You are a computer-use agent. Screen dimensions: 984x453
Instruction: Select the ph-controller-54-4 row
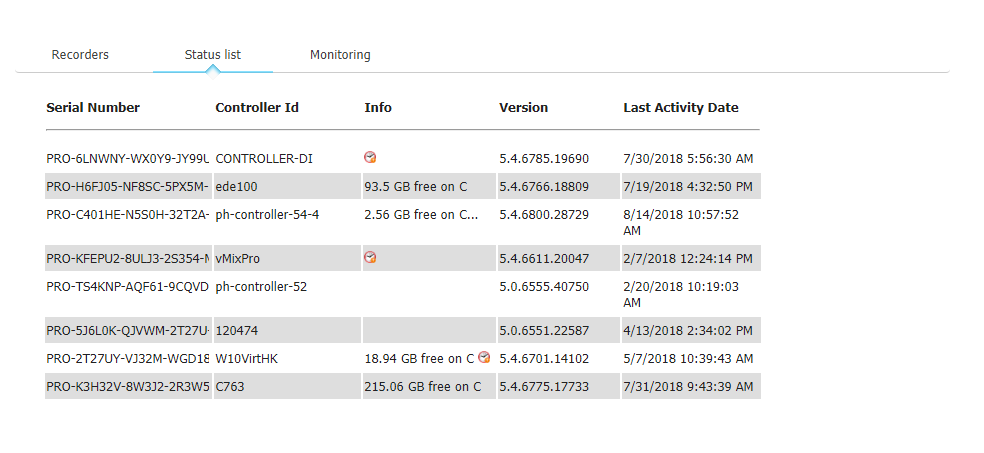tap(403, 222)
